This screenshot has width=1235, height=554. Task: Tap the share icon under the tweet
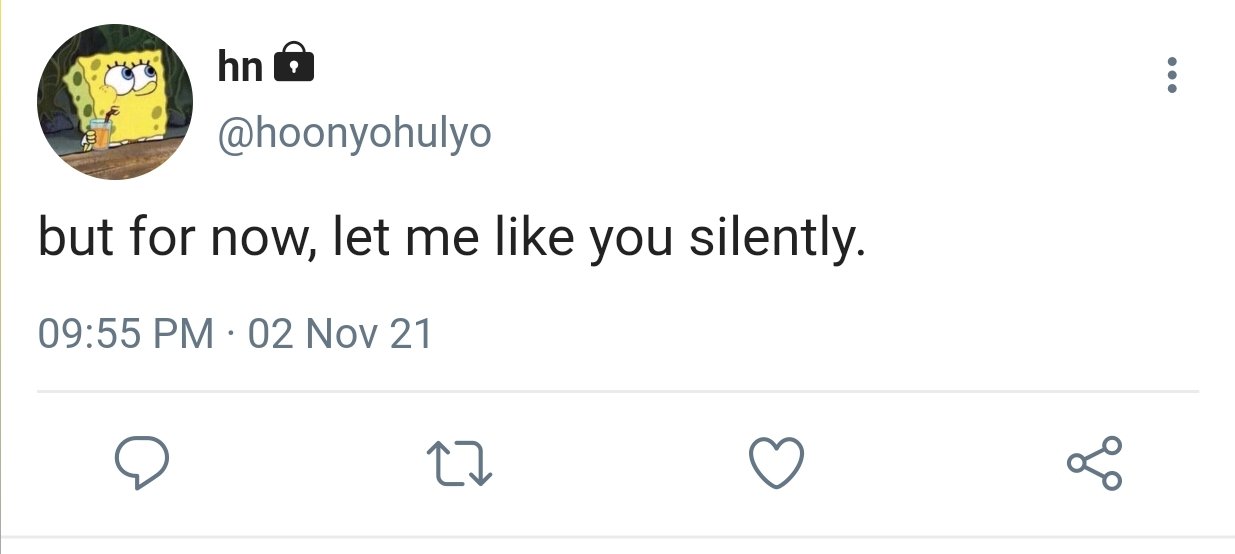tap(1095, 464)
